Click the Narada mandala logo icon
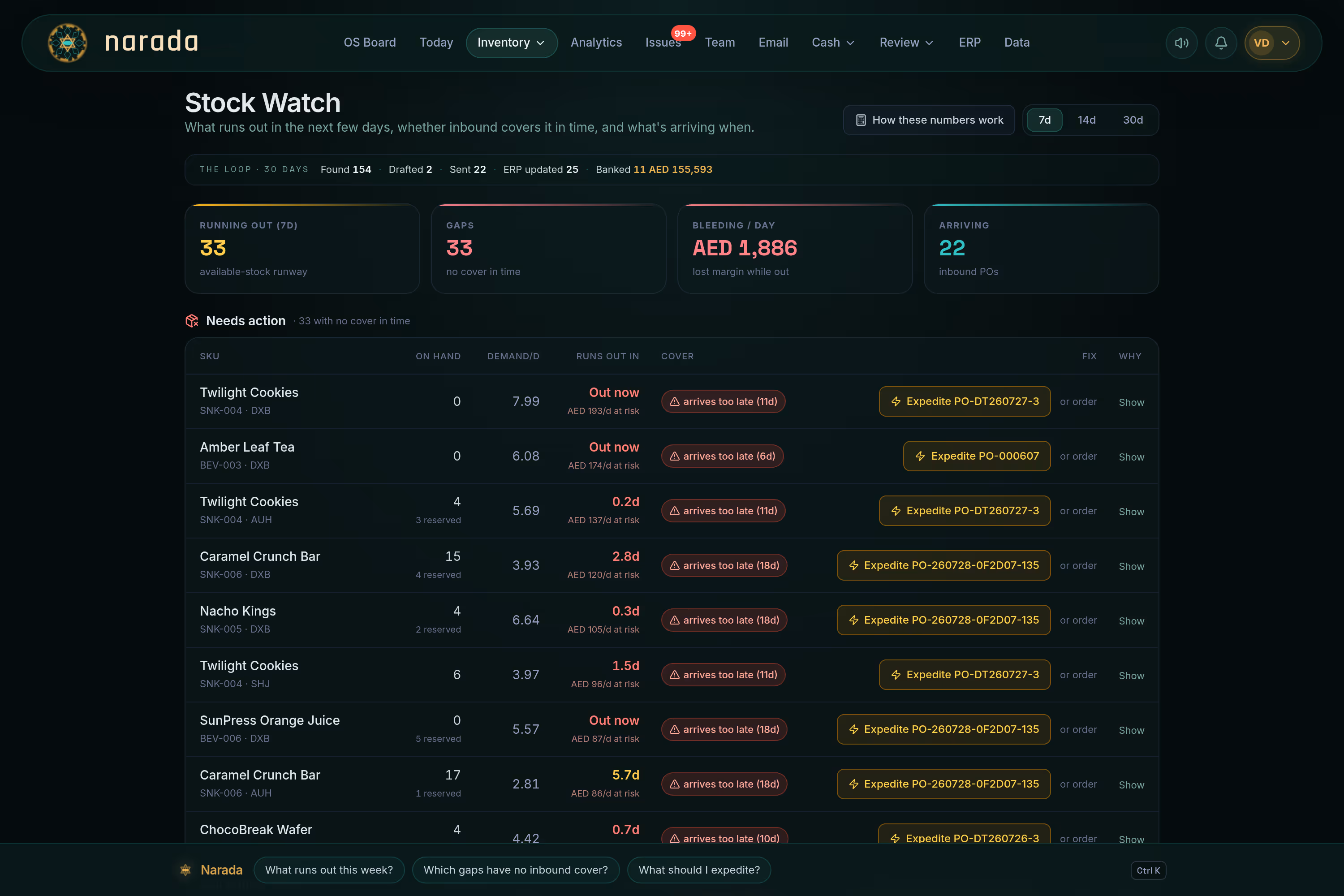This screenshot has width=1344, height=896. [x=68, y=43]
